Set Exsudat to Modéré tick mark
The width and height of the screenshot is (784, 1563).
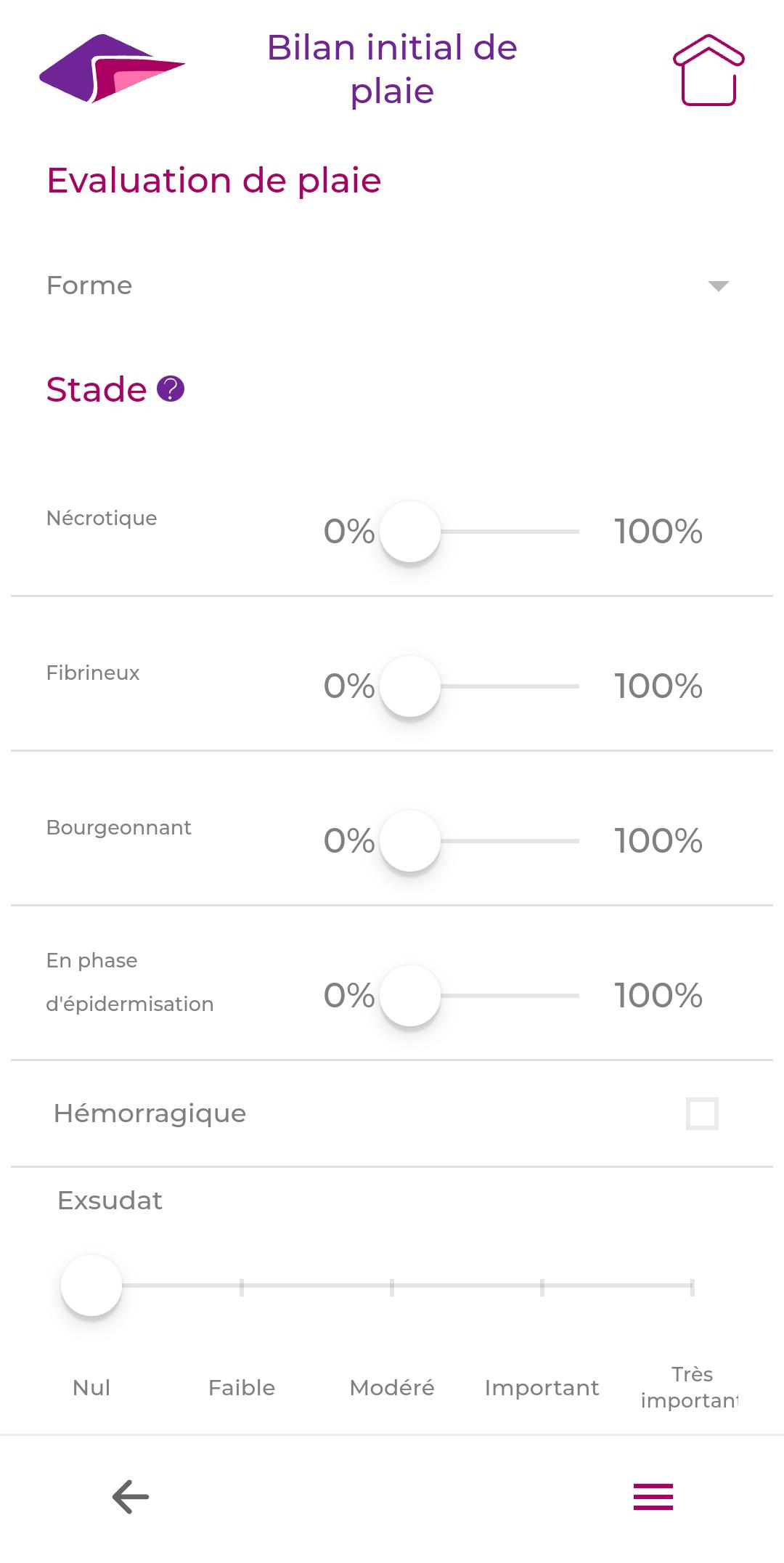tap(392, 1286)
